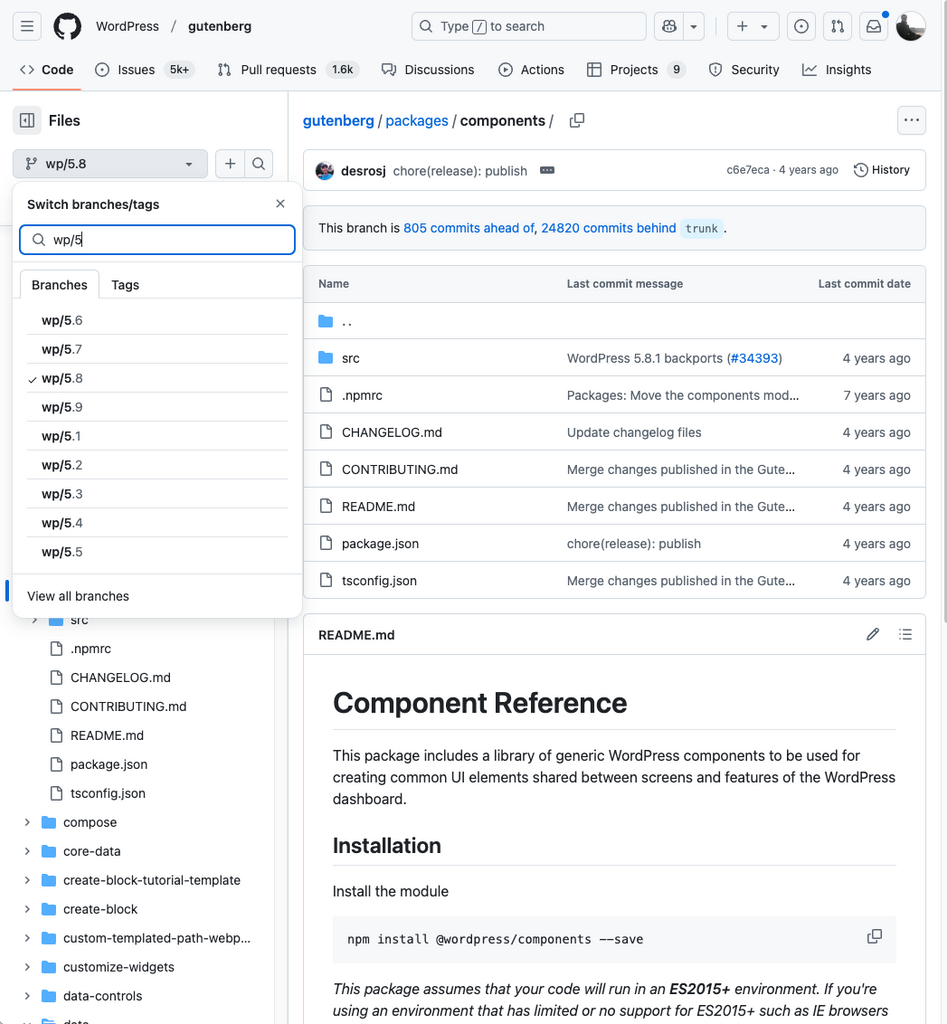The width and height of the screenshot is (947, 1024).
Task: Collapse the Files side panel icon
Action: pos(27,121)
